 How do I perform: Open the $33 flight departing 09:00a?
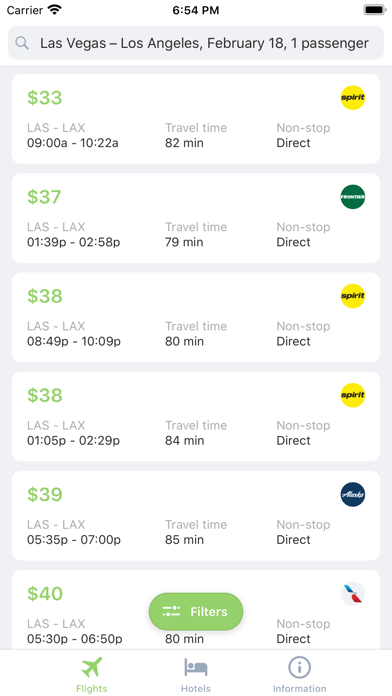(x=196, y=119)
